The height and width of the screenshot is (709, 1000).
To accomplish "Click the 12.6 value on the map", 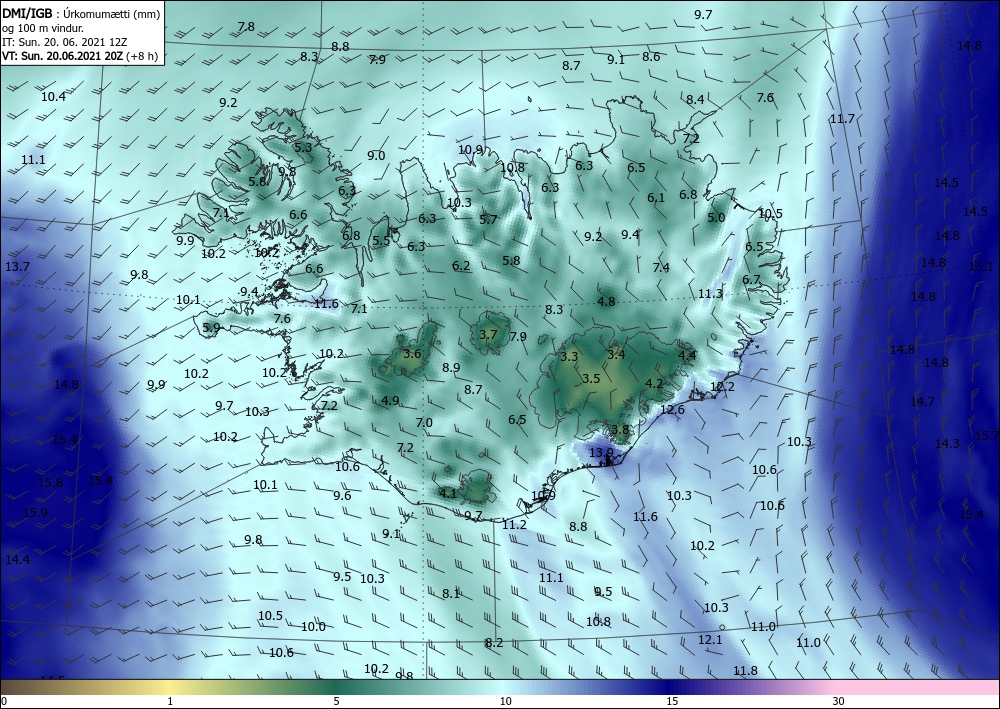I will pos(672,410).
